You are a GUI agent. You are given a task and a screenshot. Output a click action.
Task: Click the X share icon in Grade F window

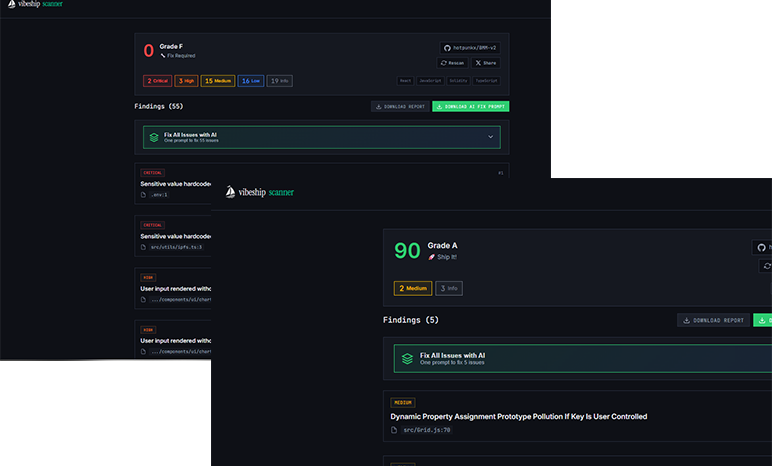tap(478, 63)
